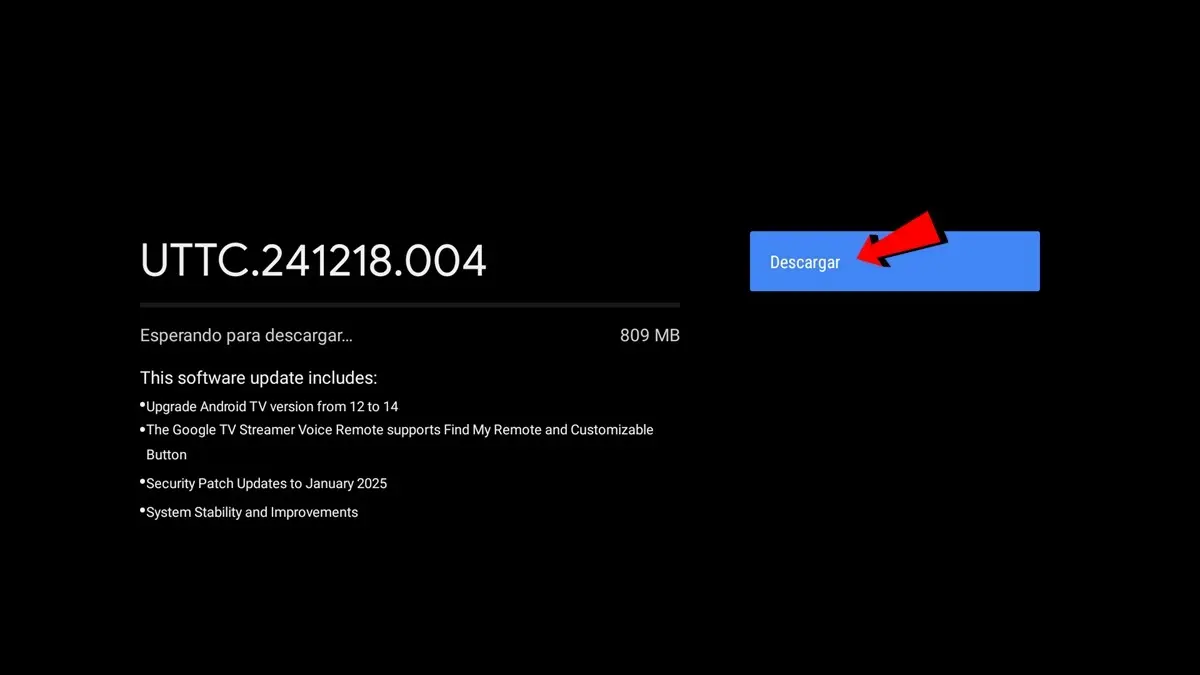Select 'This software update includes:' heading
Image resolution: width=1200 pixels, height=675 pixels.
(259, 378)
